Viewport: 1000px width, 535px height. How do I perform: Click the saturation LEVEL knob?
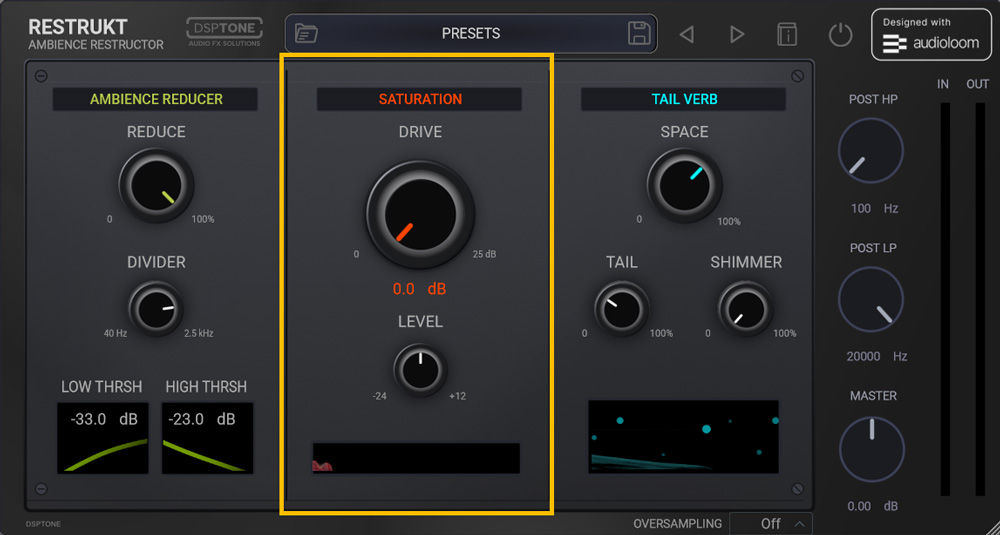click(x=420, y=370)
